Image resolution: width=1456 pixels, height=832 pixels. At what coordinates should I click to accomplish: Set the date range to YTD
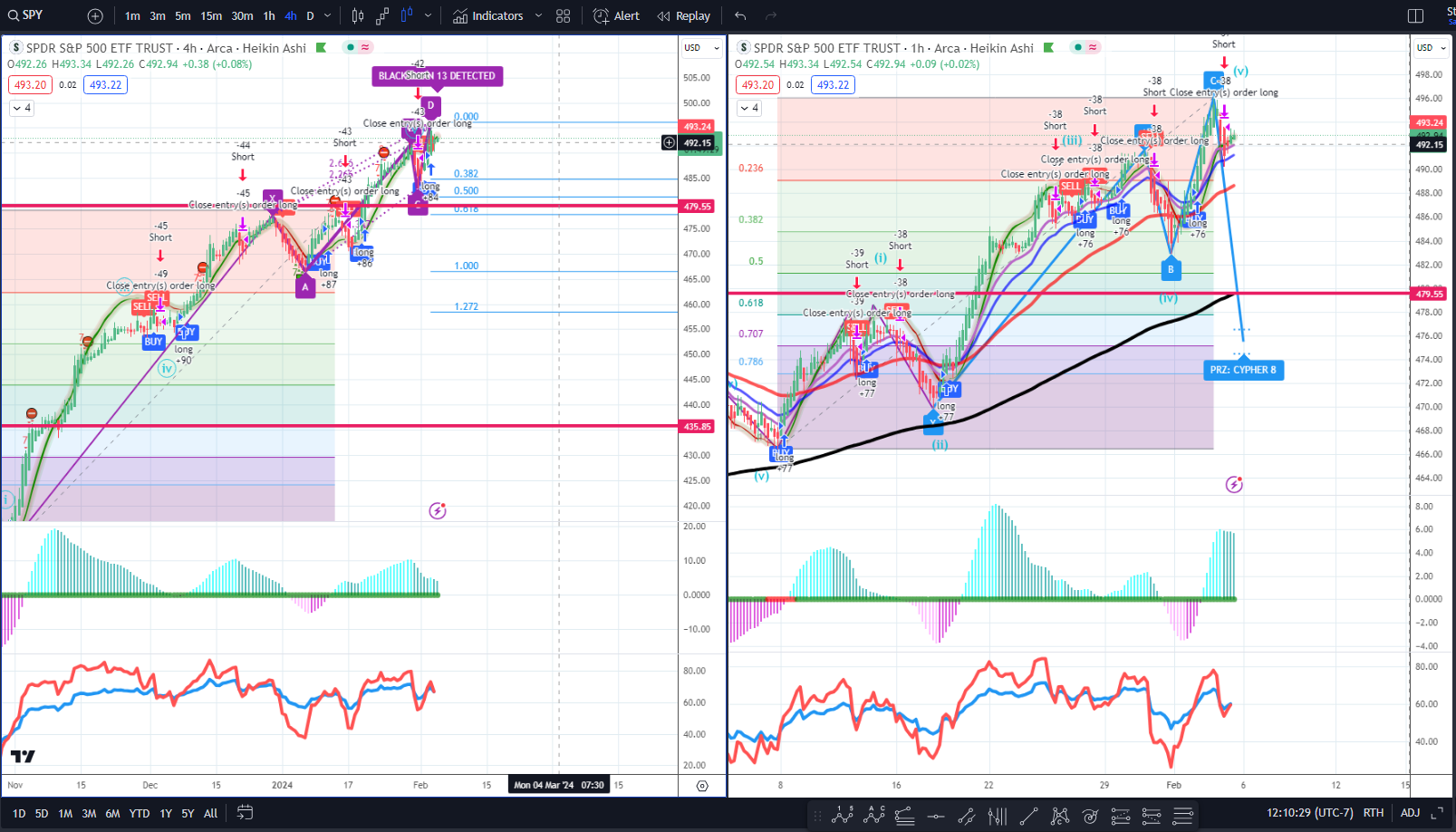[x=140, y=814]
